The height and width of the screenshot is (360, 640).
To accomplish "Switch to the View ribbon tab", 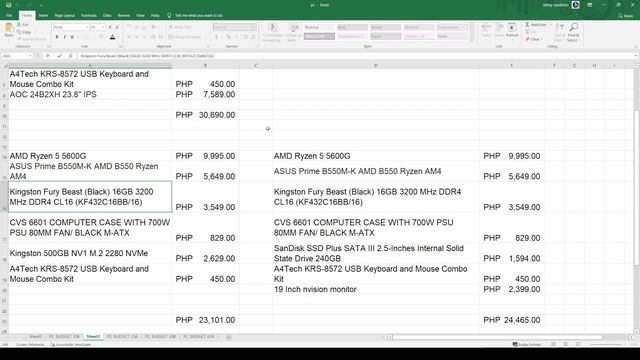I will click(140, 16).
